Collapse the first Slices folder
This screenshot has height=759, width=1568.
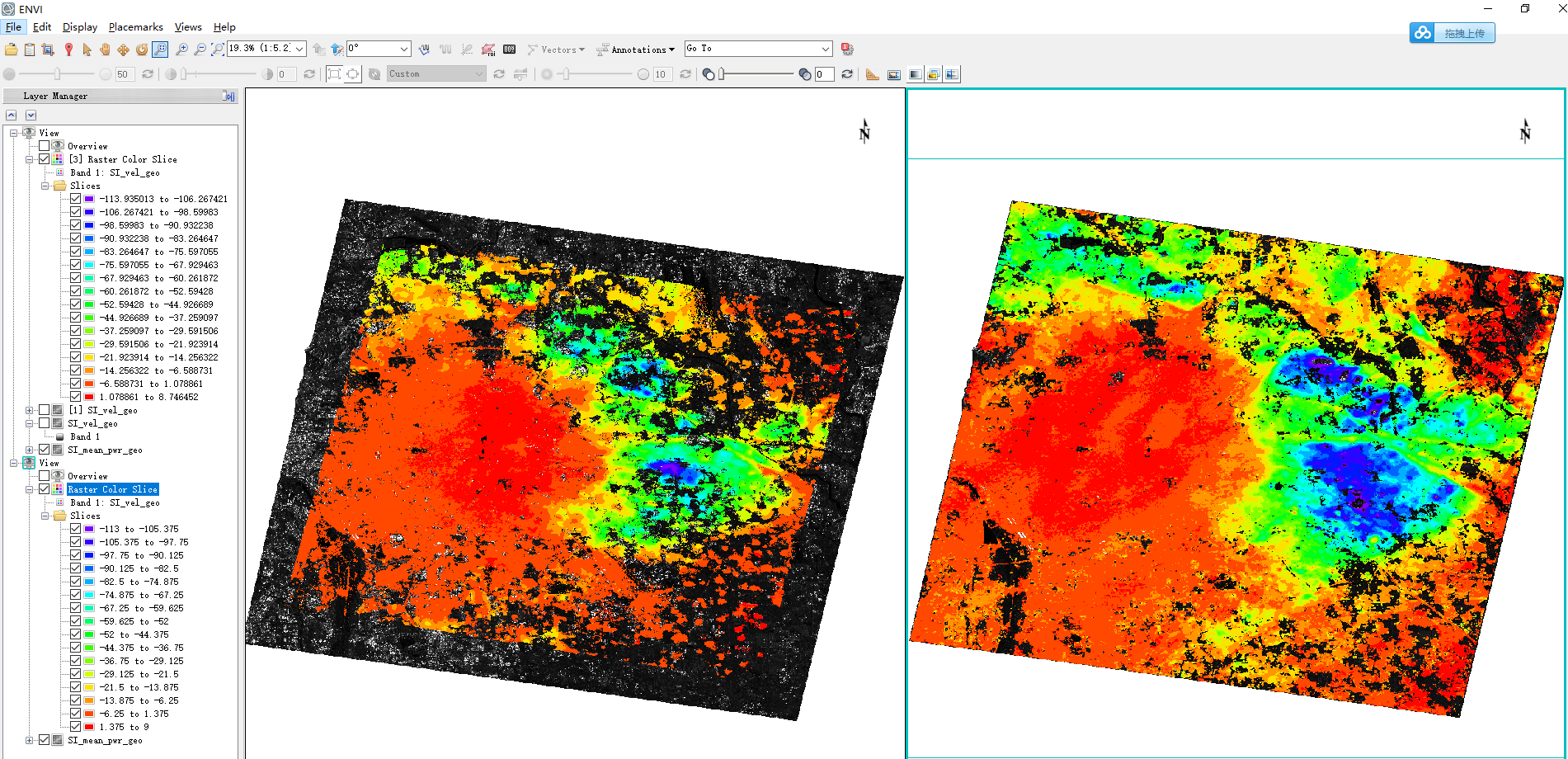tap(45, 186)
